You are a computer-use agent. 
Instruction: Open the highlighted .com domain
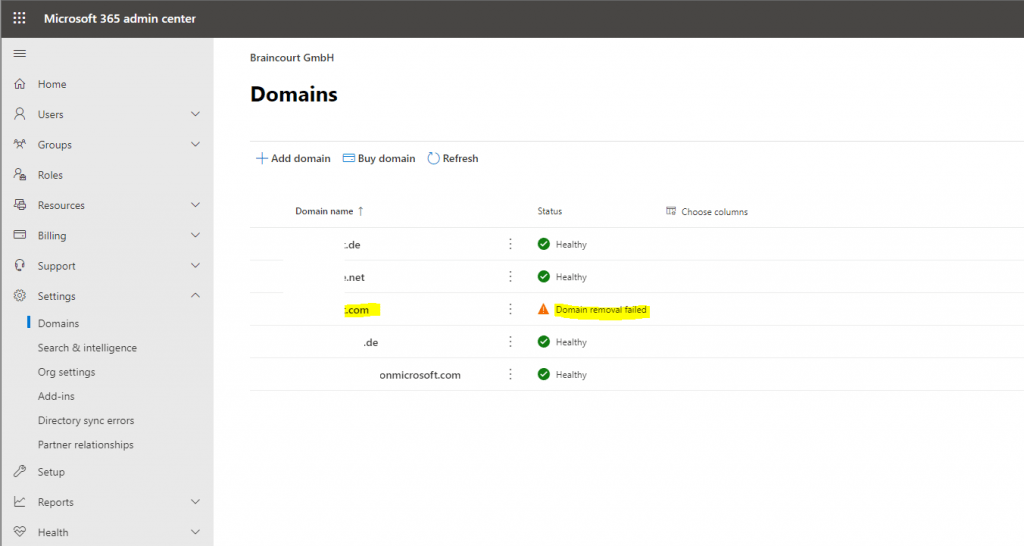[358, 310]
